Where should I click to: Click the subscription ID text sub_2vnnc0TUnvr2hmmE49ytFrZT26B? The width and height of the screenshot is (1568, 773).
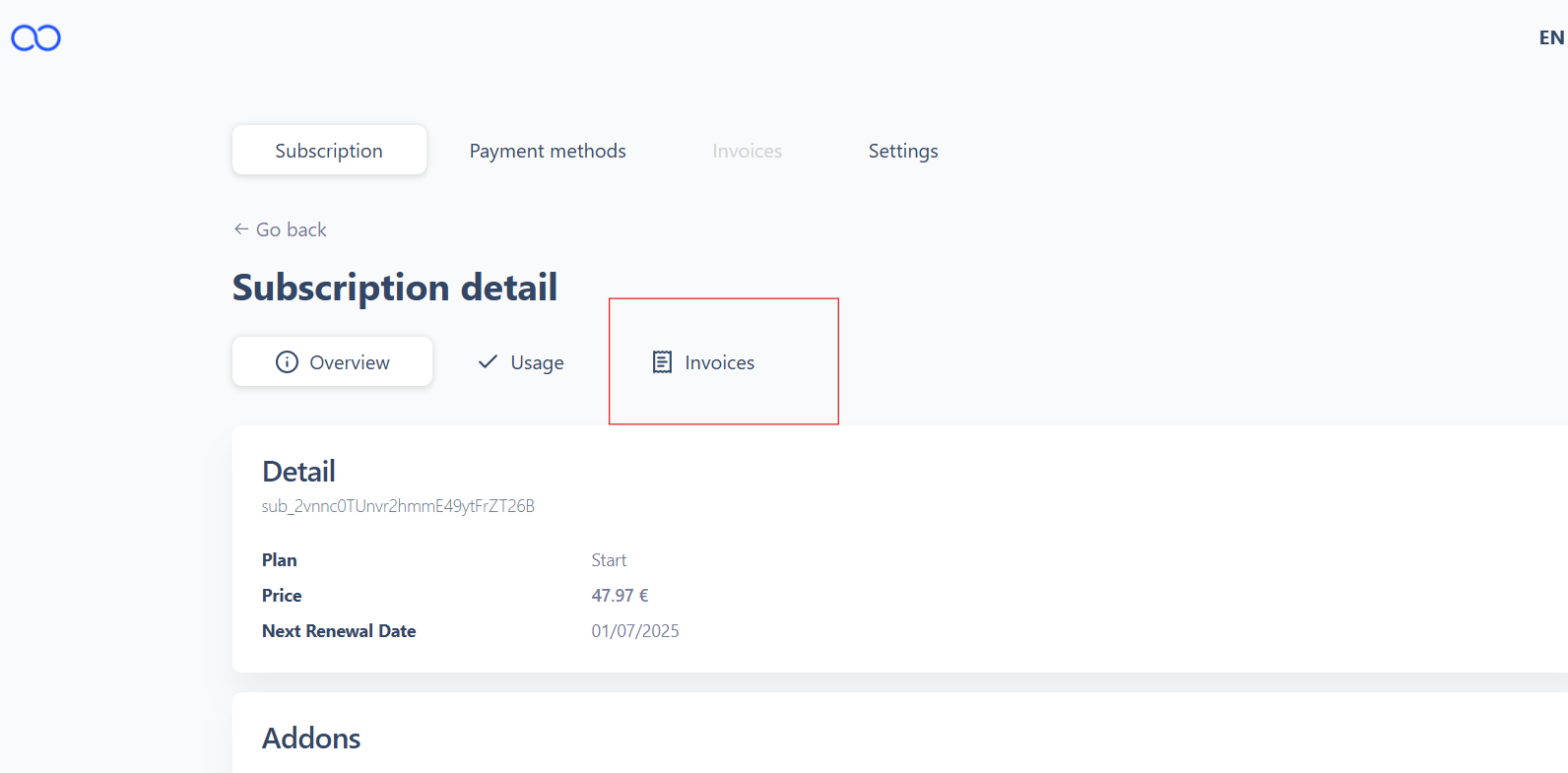pos(398,506)
